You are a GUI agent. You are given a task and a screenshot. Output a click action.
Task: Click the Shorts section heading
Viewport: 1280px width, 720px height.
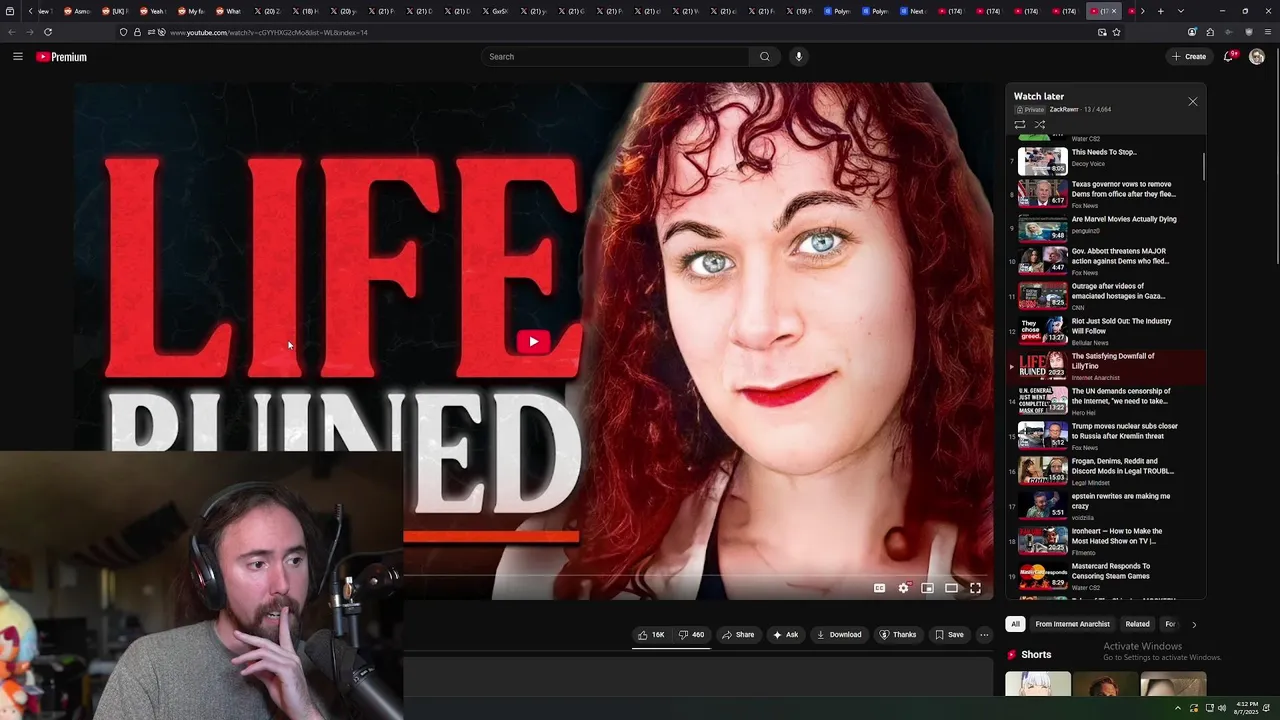pos(1036,655)
